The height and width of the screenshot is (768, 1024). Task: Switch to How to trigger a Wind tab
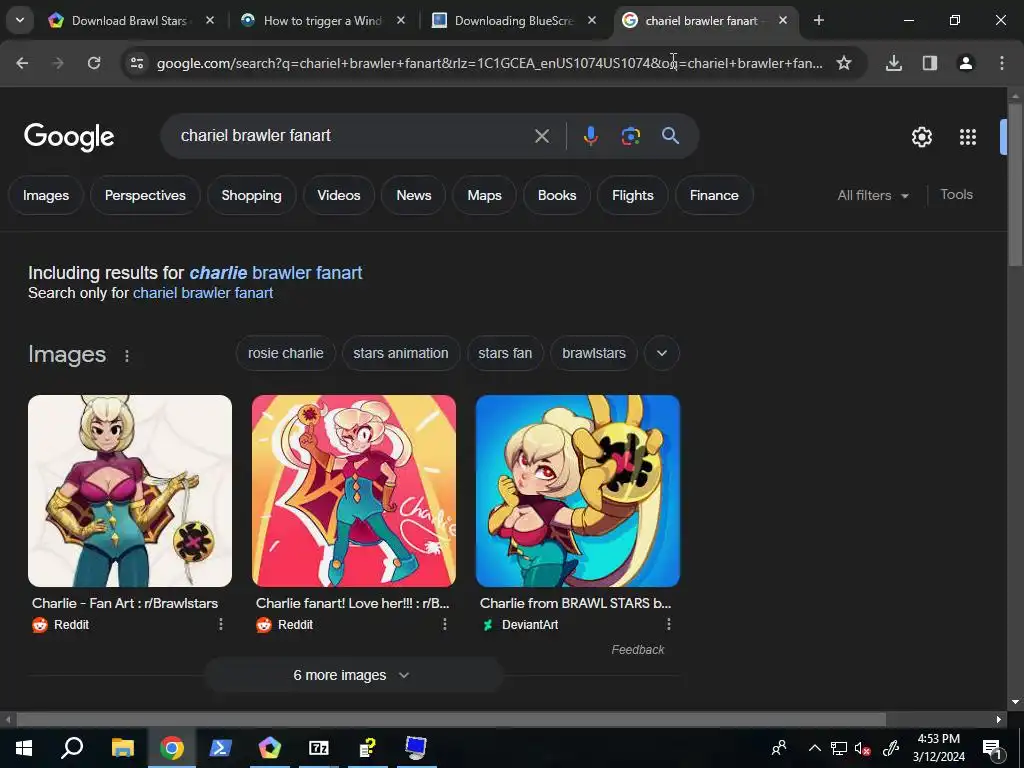point(322,21)
